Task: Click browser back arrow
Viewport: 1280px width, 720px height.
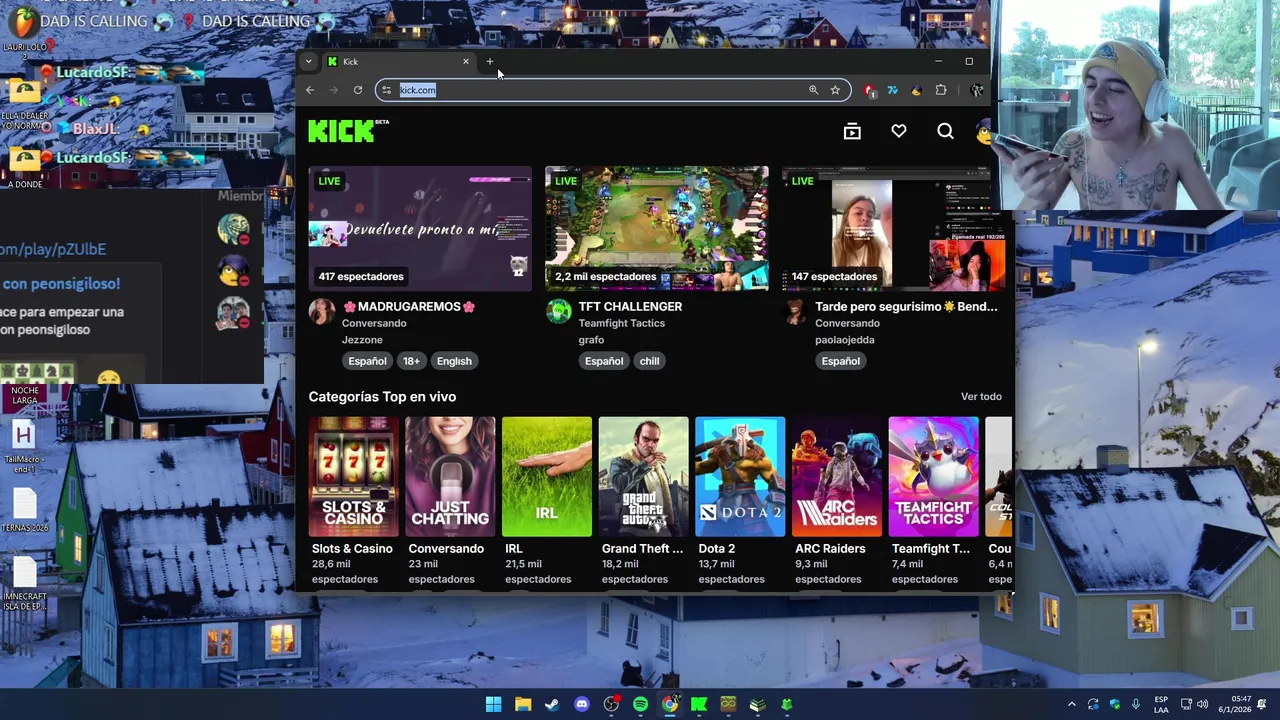Action: pos(310,90)
